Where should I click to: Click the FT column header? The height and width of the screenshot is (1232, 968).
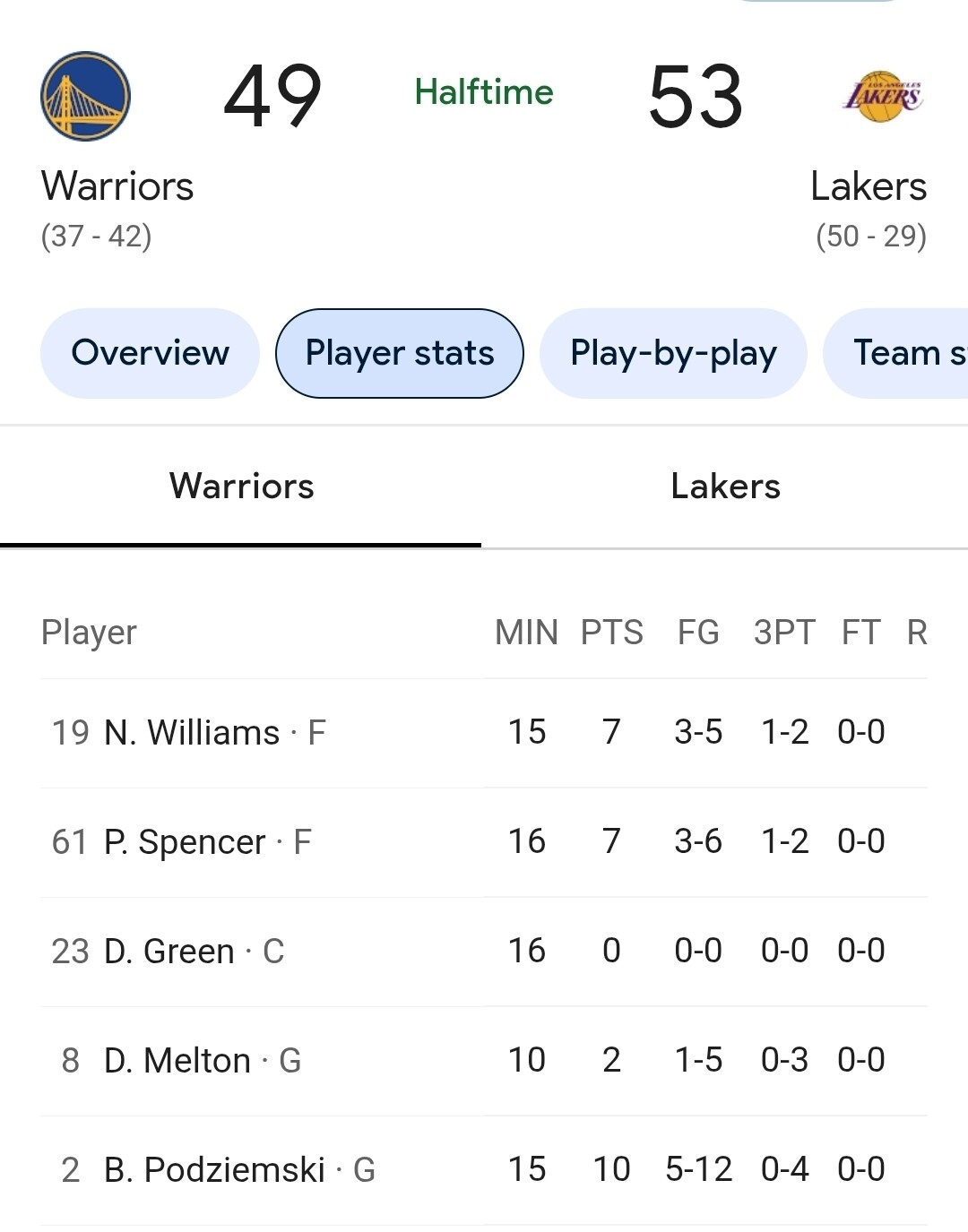click(860, 633)
